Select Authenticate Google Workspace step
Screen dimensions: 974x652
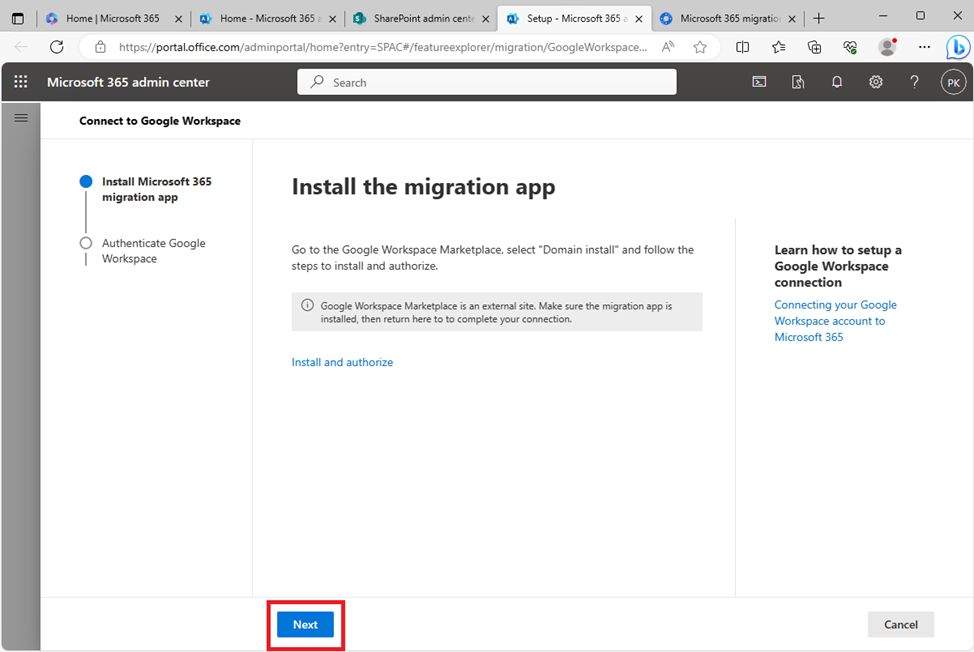153,251
